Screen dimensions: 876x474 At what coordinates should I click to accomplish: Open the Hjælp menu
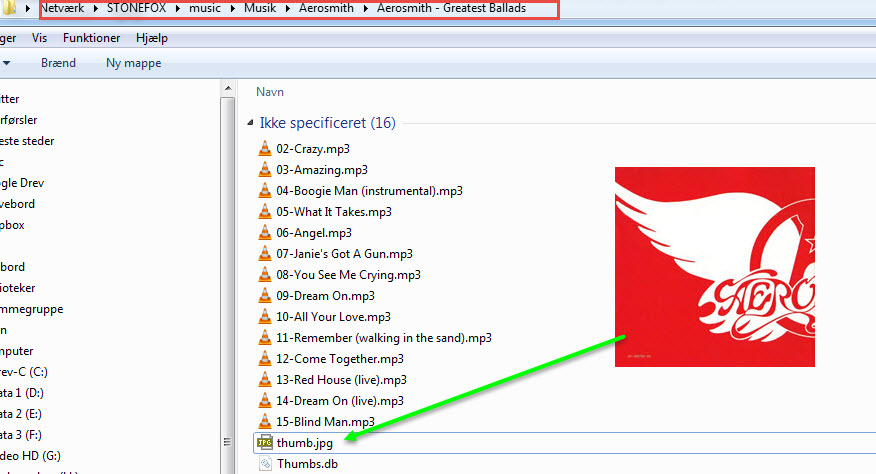(x=151, y=38)
